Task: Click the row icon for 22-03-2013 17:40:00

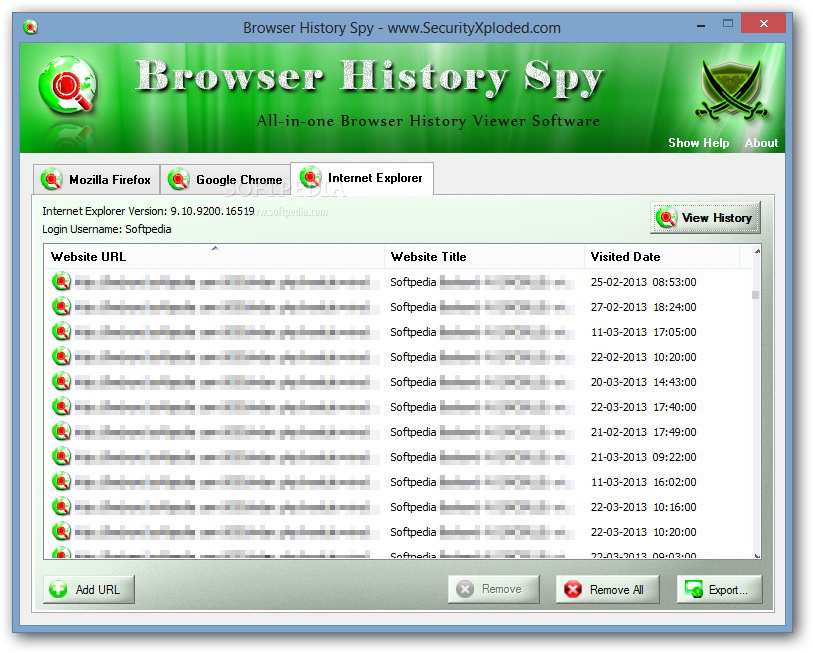Action: pyautogui.click(x=61, y=407)
